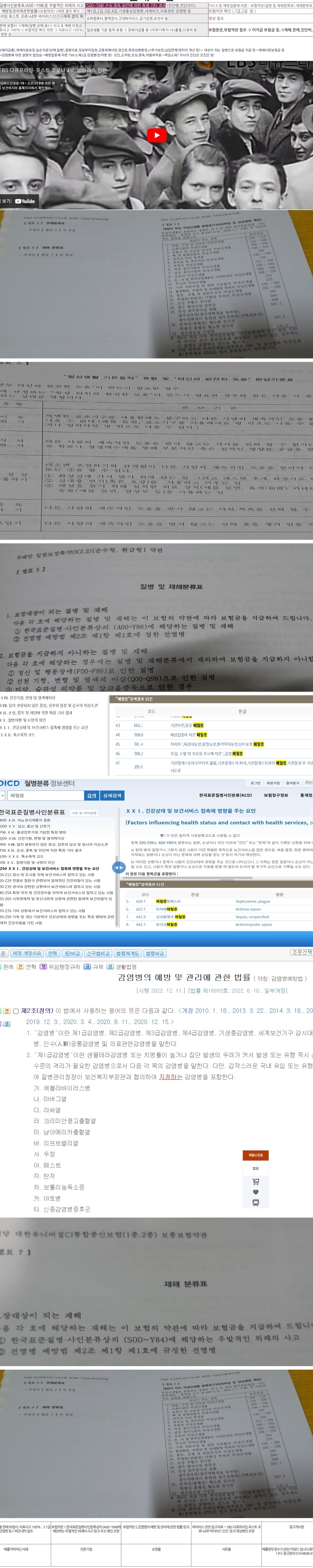
Task: Click the shopping cart icon in the floating widget
Action: click(x=256, y=1182)
